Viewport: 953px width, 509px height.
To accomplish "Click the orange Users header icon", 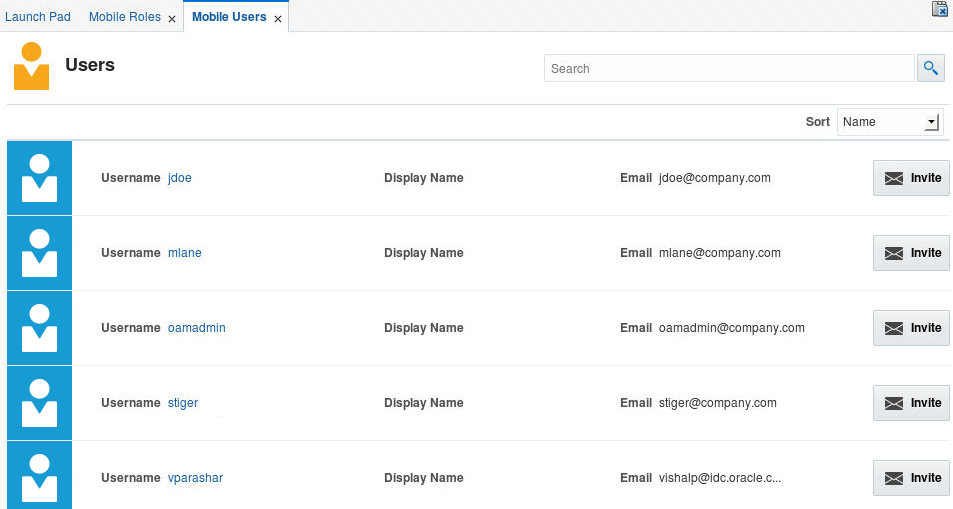I will tap(31, 66).
